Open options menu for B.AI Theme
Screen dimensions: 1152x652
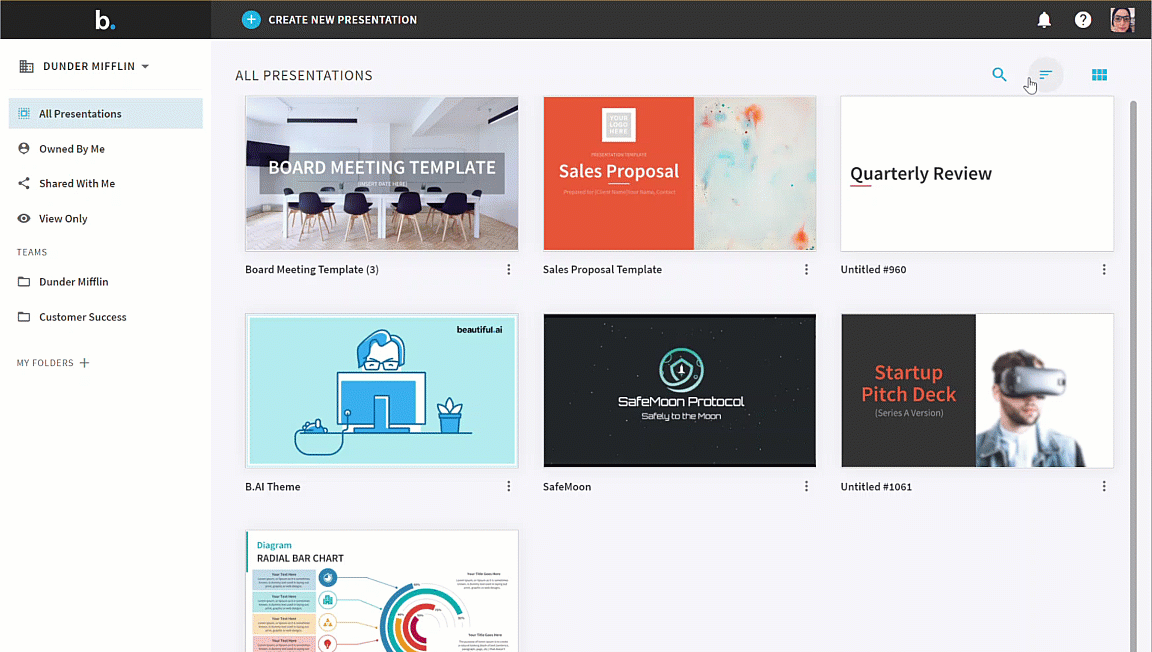(508, 487)
